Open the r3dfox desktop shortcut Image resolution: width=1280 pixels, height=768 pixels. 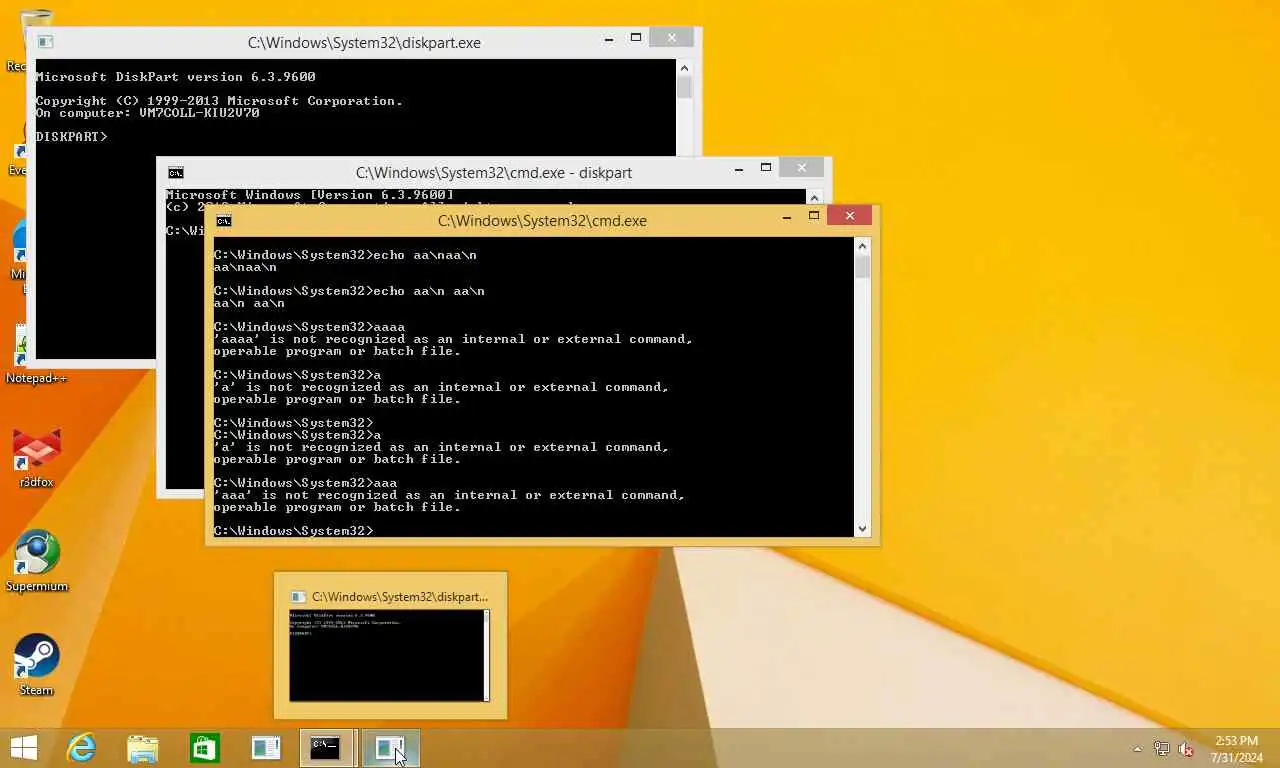36,458
